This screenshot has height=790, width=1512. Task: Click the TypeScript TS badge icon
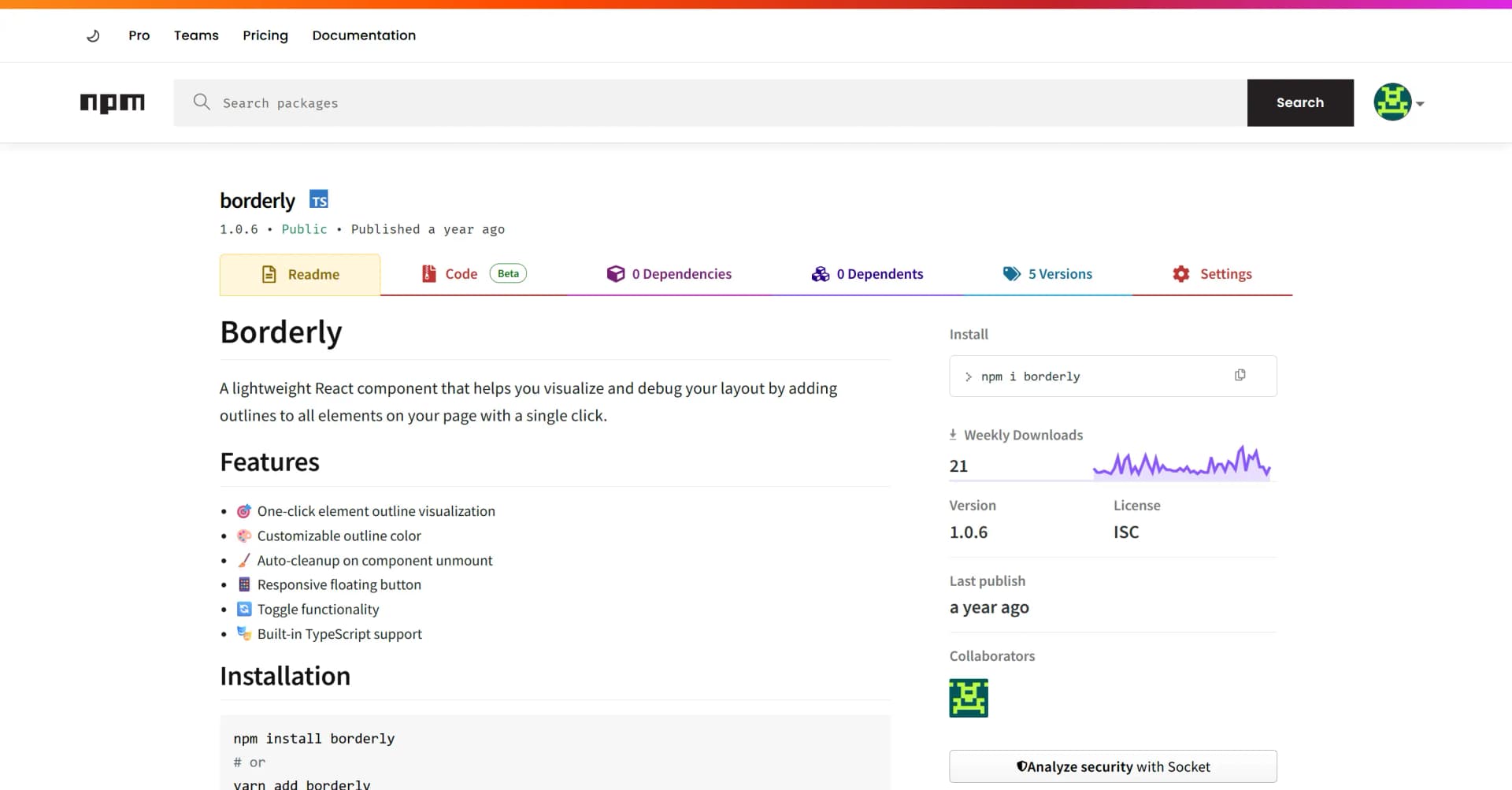[319, 199]
